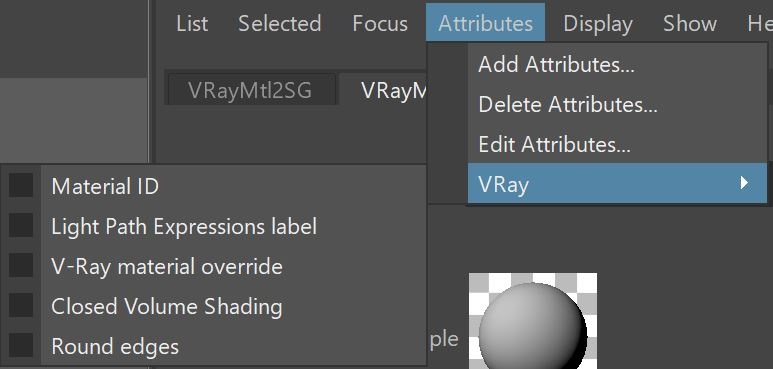773x369 pixels.
Task: Switch to the VRayMtl2SG tab
Action: (x=250, y=90)
